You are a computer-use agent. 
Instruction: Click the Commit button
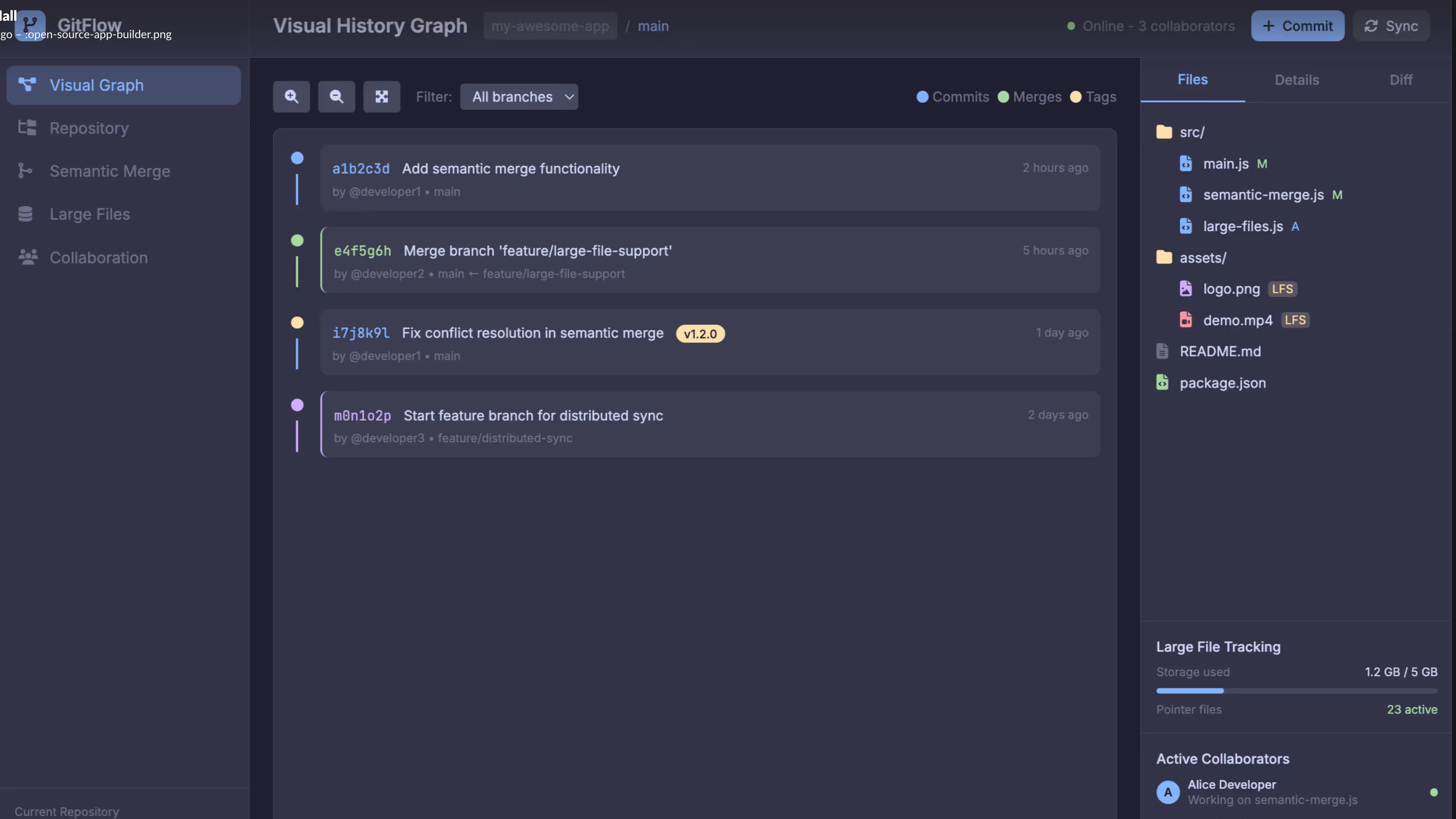tap(1297, 25)
